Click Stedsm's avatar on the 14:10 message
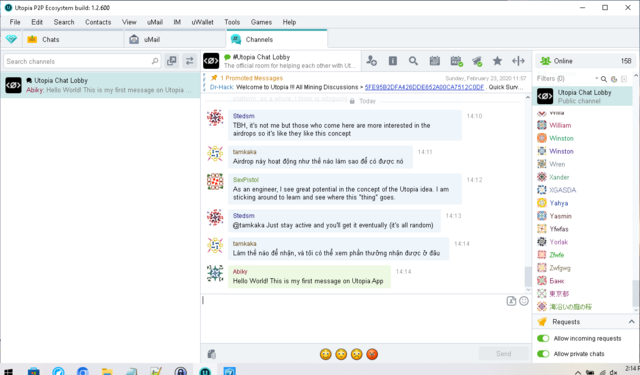Viewport: 640px width, 375px height. [215, 118]
